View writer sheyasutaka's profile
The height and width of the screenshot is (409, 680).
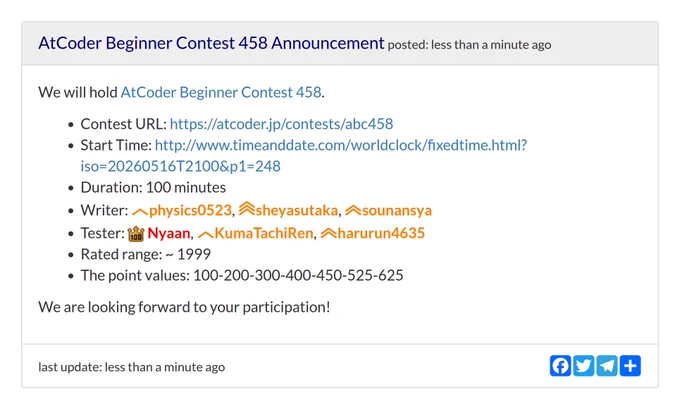click(x=297, y=210)
